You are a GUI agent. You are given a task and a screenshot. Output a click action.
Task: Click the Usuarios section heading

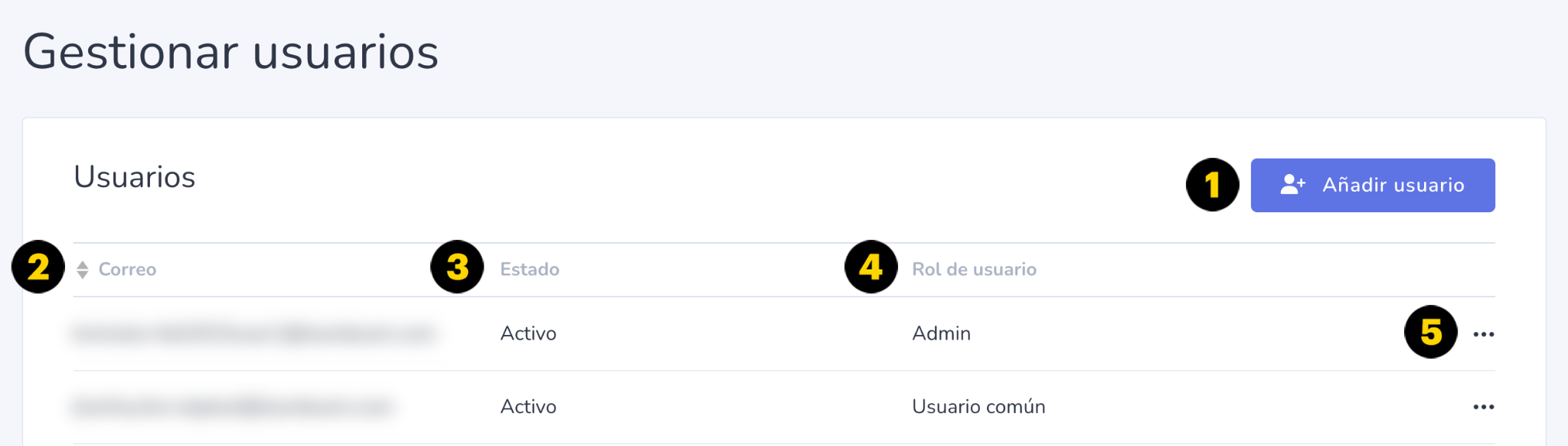pos(135,177)
